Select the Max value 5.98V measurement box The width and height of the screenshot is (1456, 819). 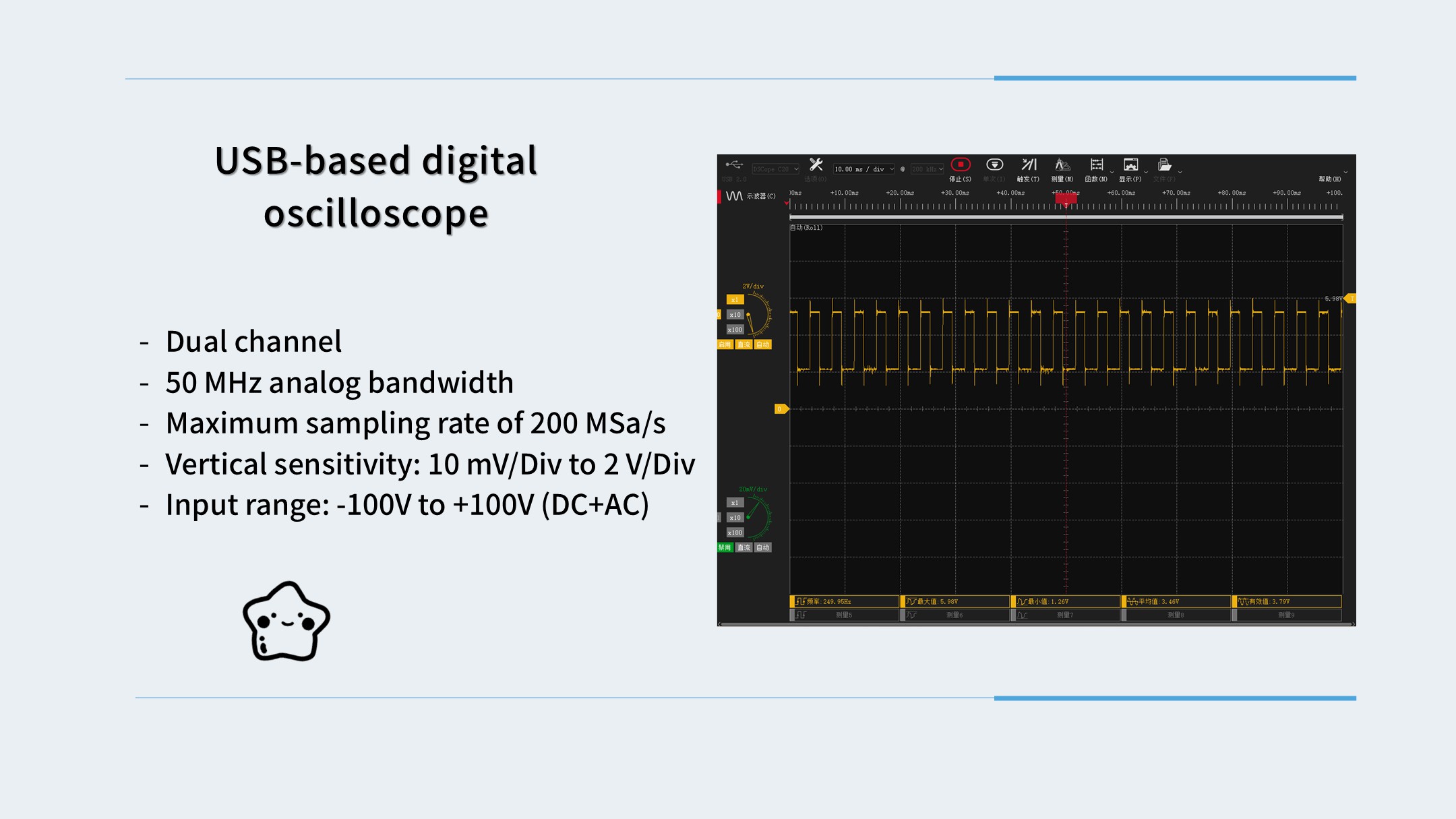click(955, 601)
